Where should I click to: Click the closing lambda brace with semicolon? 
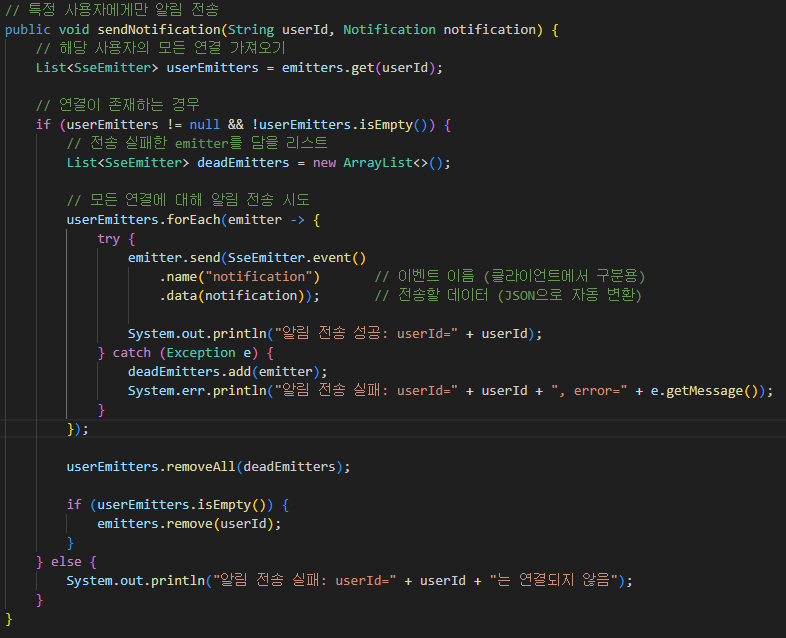coord(78,429)
